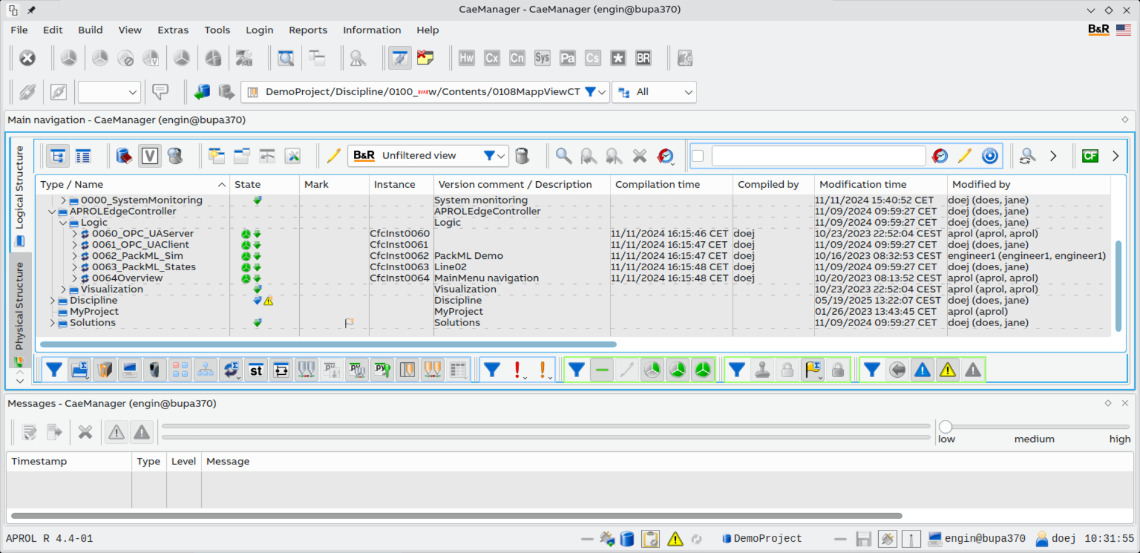This screenshot has width=1140, height=553.
Task: Click the BR toolbar icon
Action: [643, 58]
